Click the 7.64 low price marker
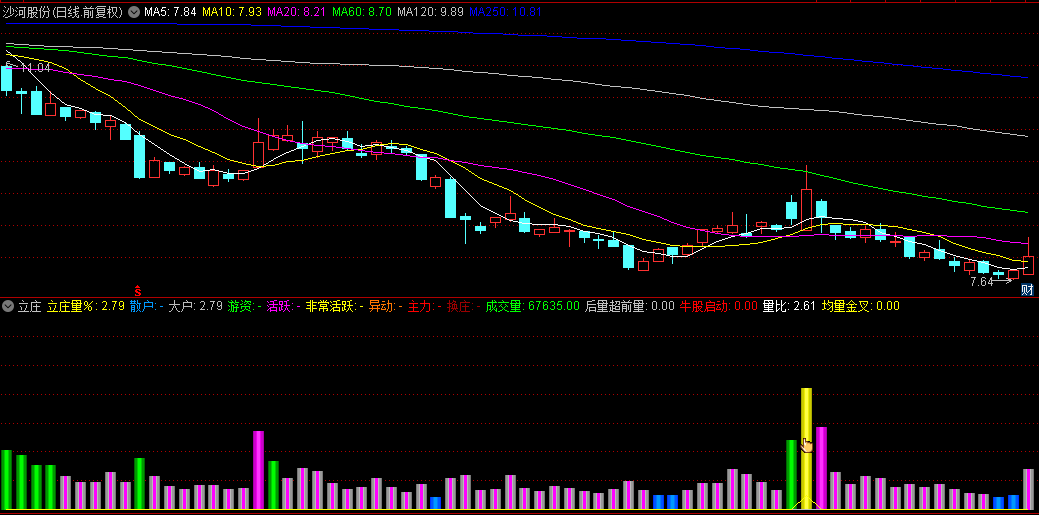This screenshot has width=1039, height=515. point(981,282)
